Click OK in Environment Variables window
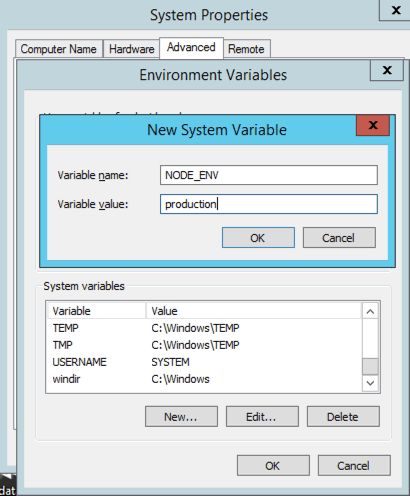The width and height of the screenshot is (410, 496). pos(273,465)
